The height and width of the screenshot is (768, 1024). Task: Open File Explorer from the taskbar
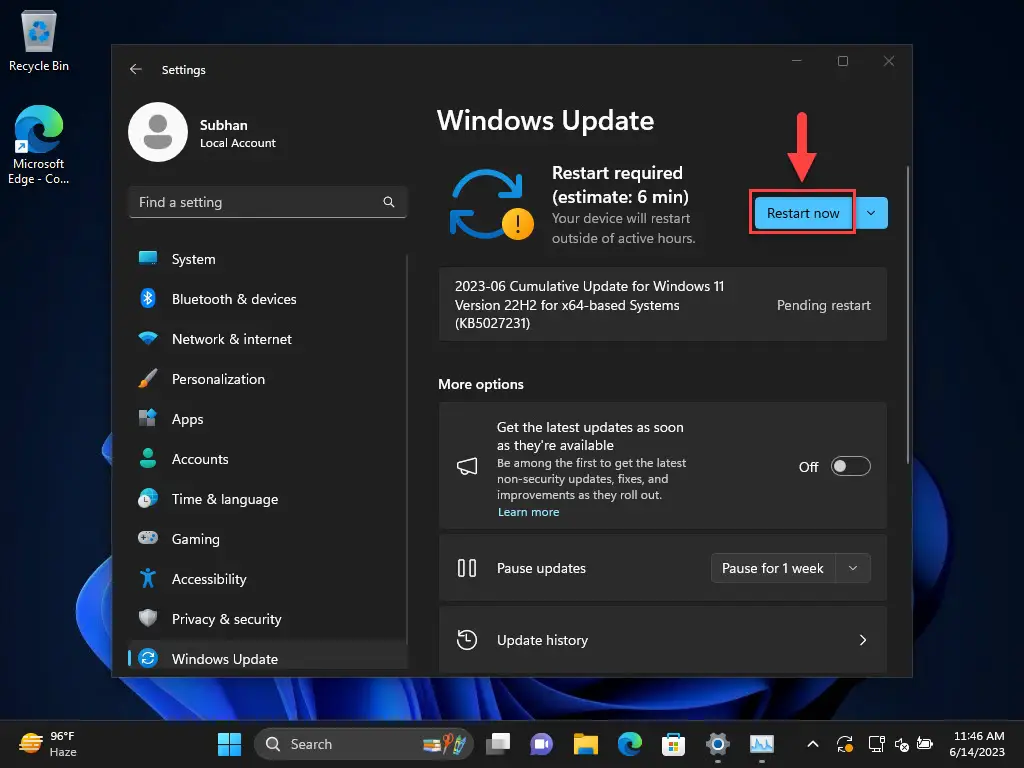pyautogui.click(x=585, y=744)
